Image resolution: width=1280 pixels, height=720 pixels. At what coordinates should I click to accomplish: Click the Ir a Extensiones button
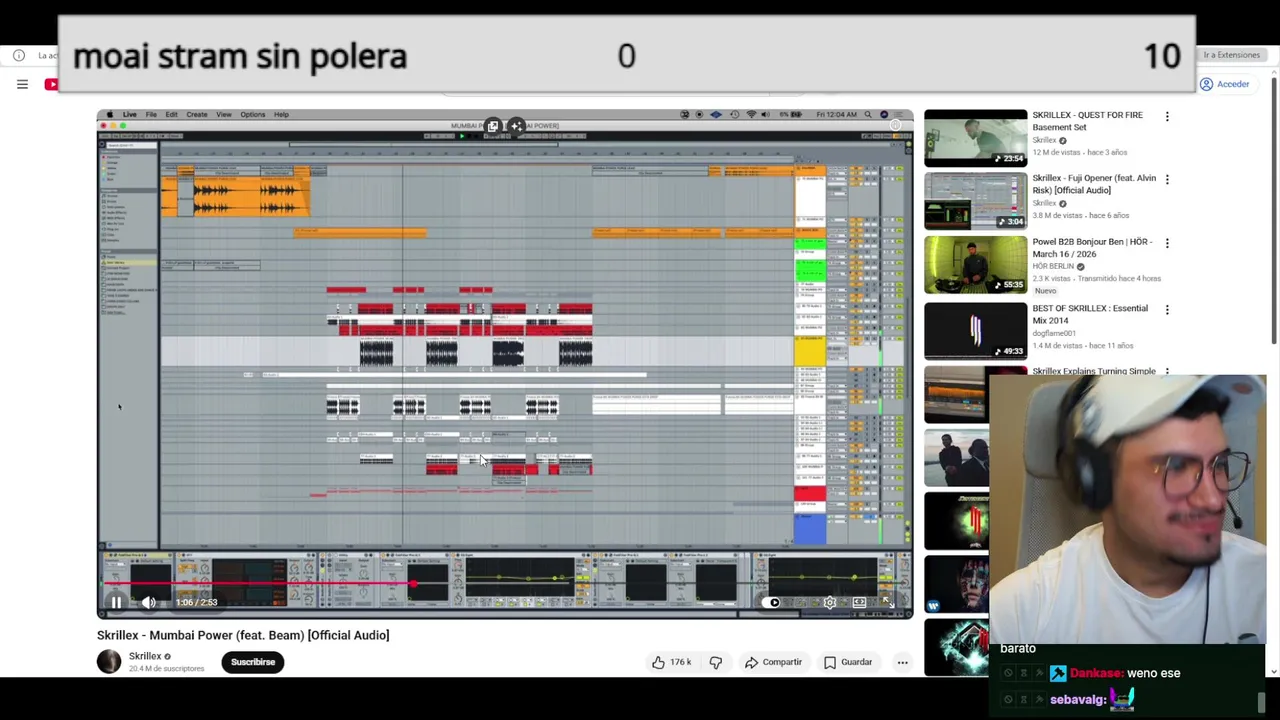click(1231, 55)
